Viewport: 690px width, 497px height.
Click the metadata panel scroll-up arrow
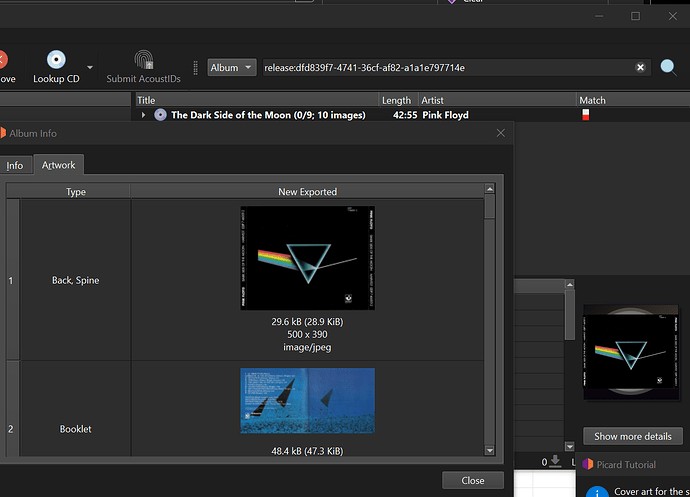point(569,284)
